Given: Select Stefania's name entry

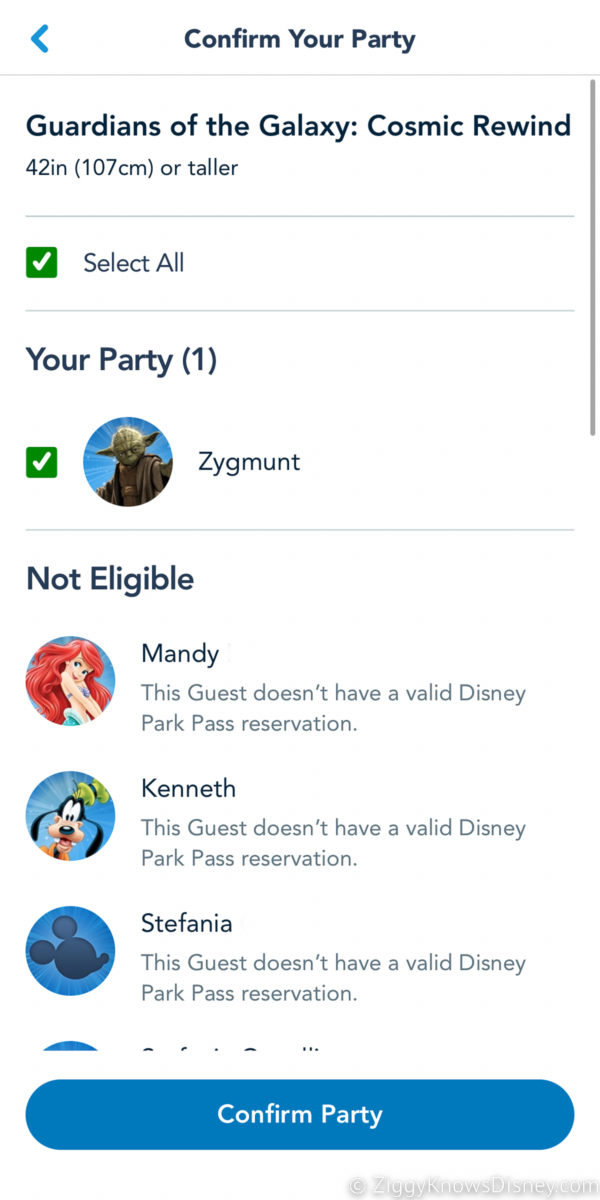Looking at the screenshot, I should [x=186, y=923].
